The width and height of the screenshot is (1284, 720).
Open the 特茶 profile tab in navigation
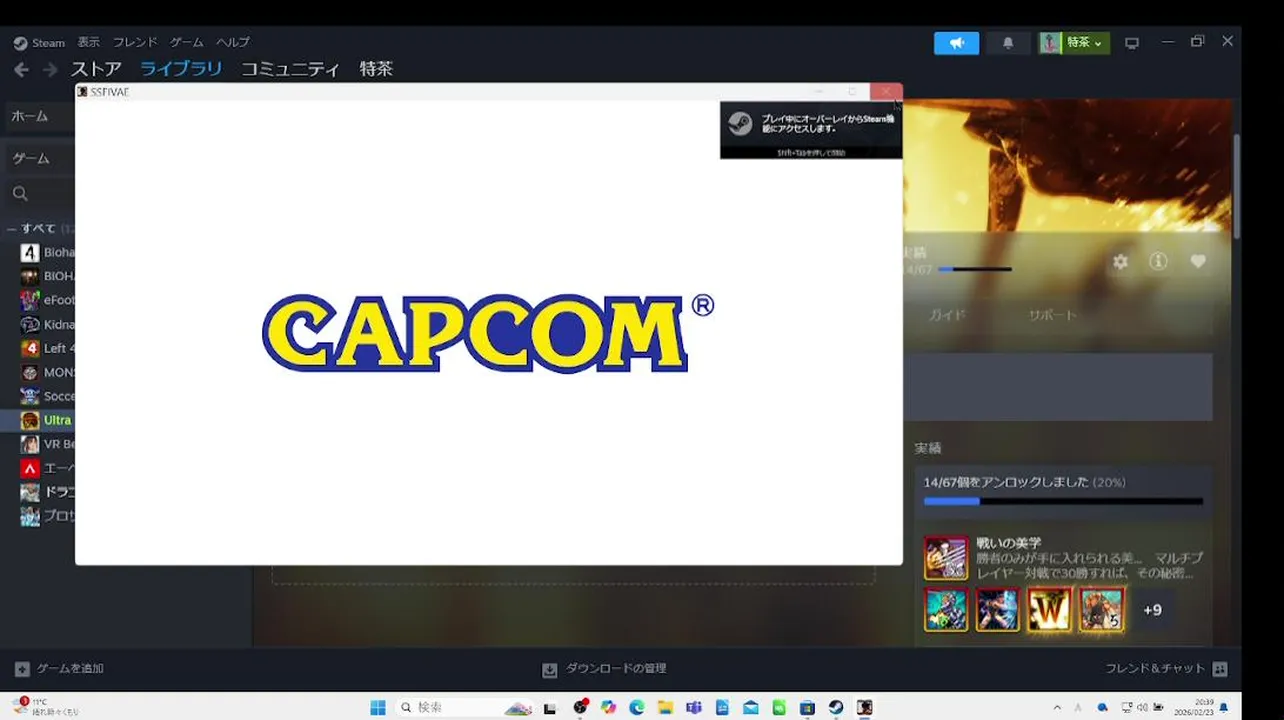pos(376,69)
